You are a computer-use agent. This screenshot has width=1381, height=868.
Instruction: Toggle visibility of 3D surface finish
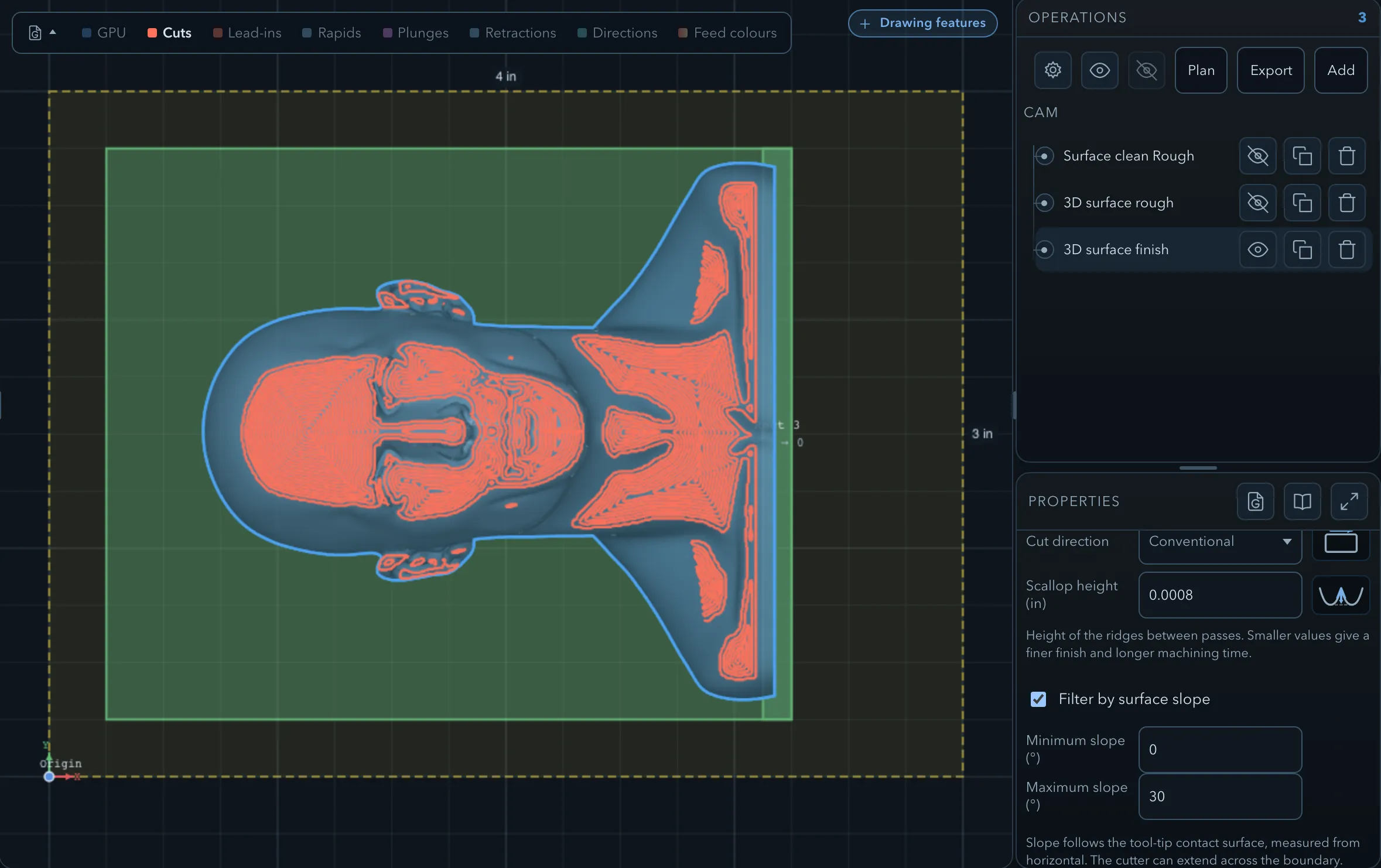click(x=1258, y=250)
